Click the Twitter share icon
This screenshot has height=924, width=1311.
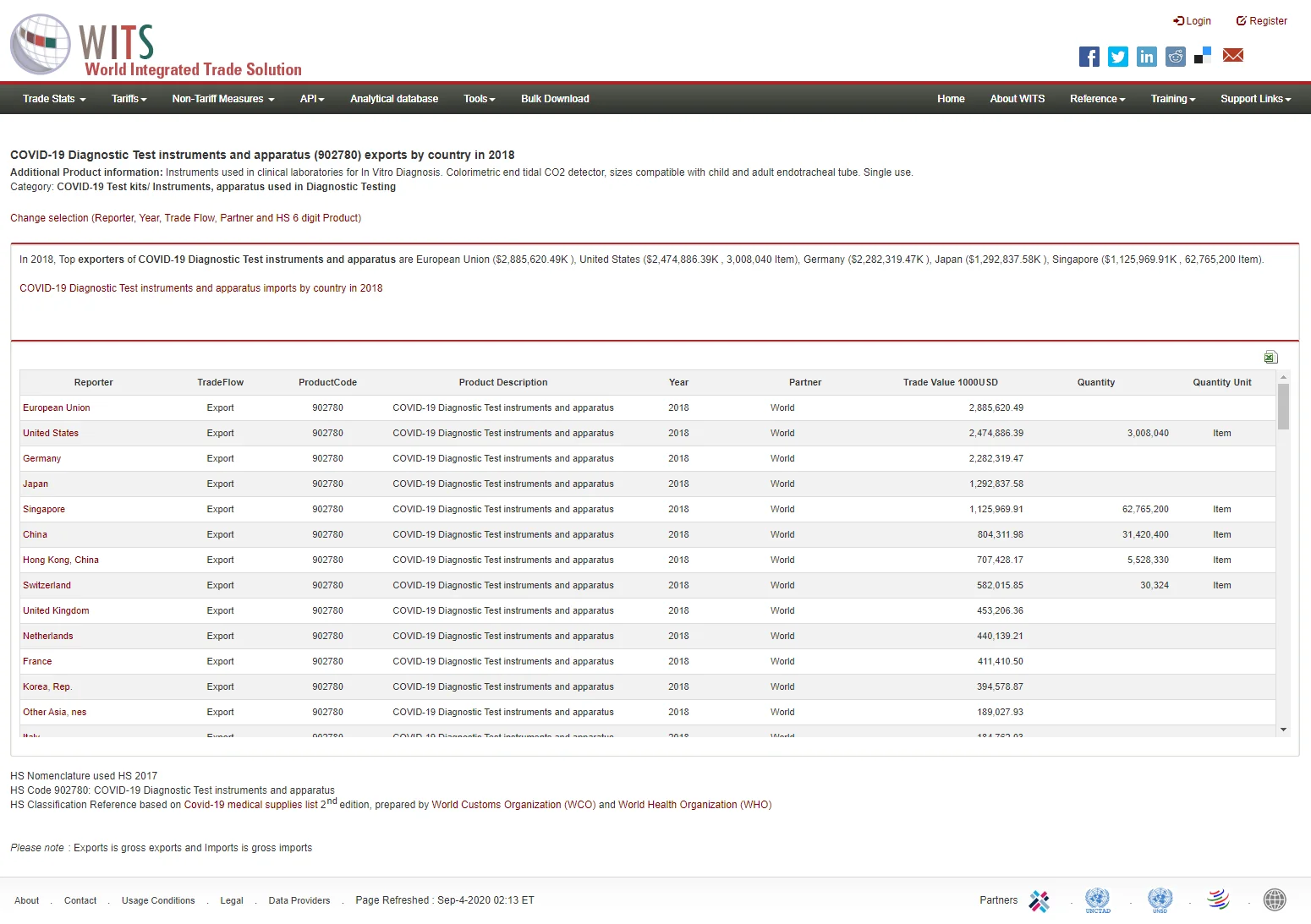point(1117,57)
